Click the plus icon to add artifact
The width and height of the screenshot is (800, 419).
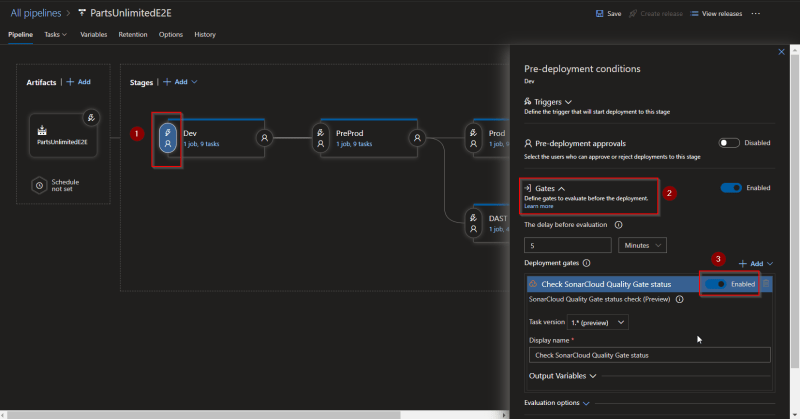point(70,82)
